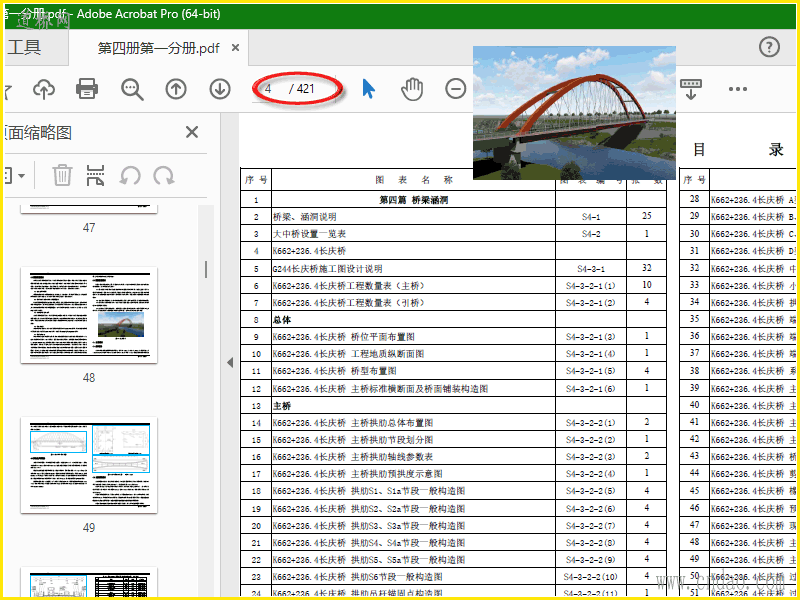Close the 第四册第一分册.pdf tab
The image size is (800, 600).
[235, 48]
